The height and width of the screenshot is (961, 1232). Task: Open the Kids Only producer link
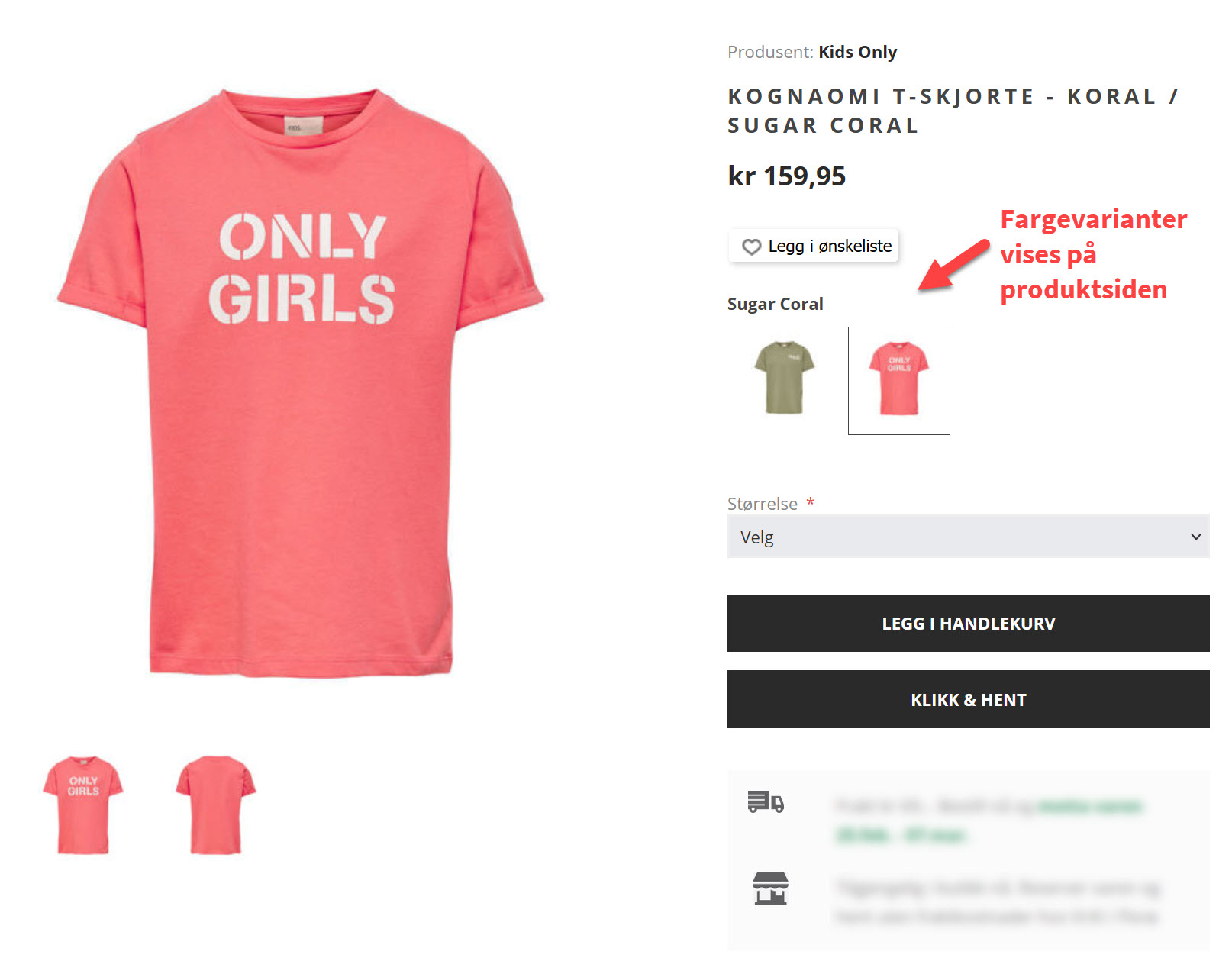click(857, 52)
